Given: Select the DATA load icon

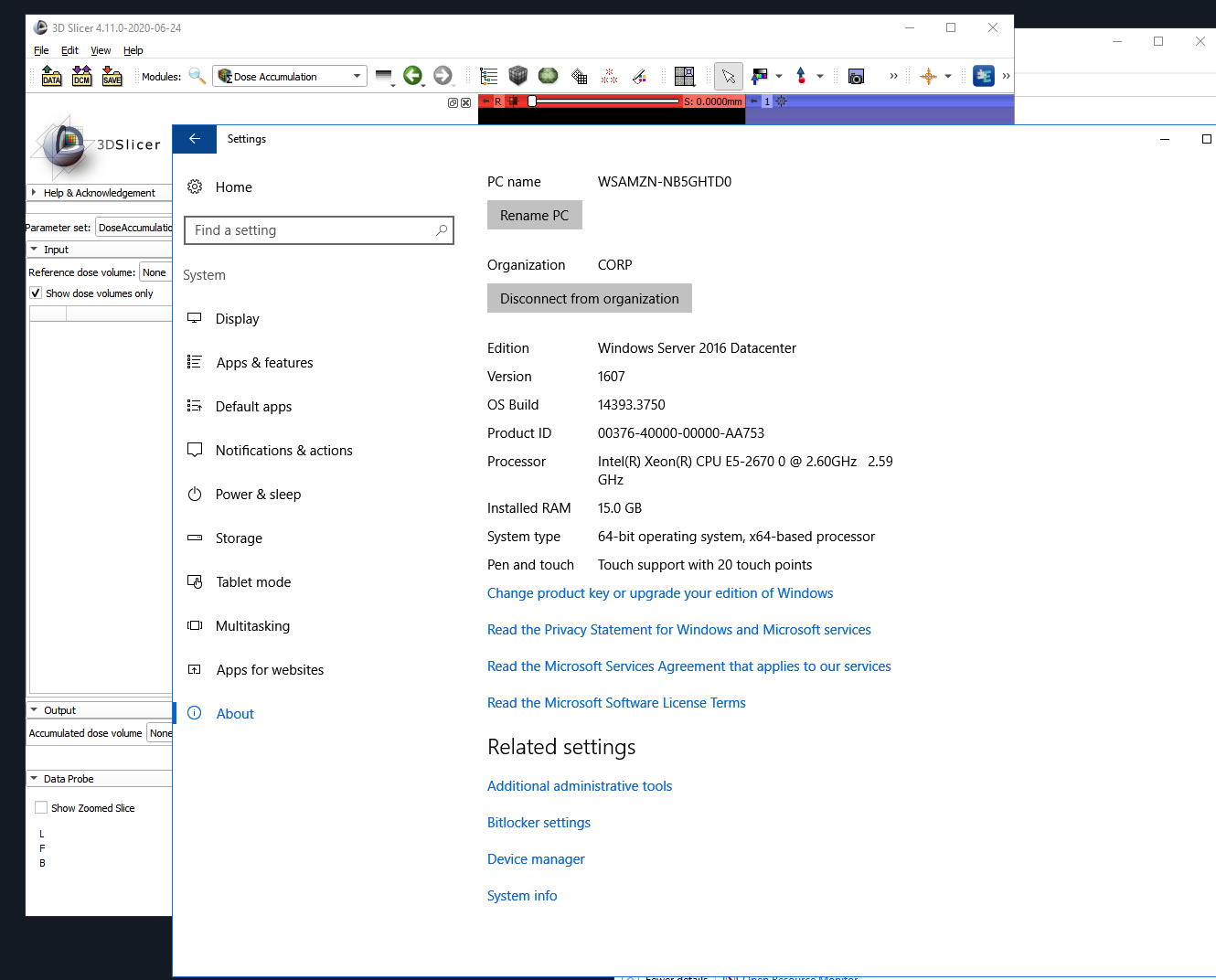Looking at the screenshot, I should [x=51, y=76].
